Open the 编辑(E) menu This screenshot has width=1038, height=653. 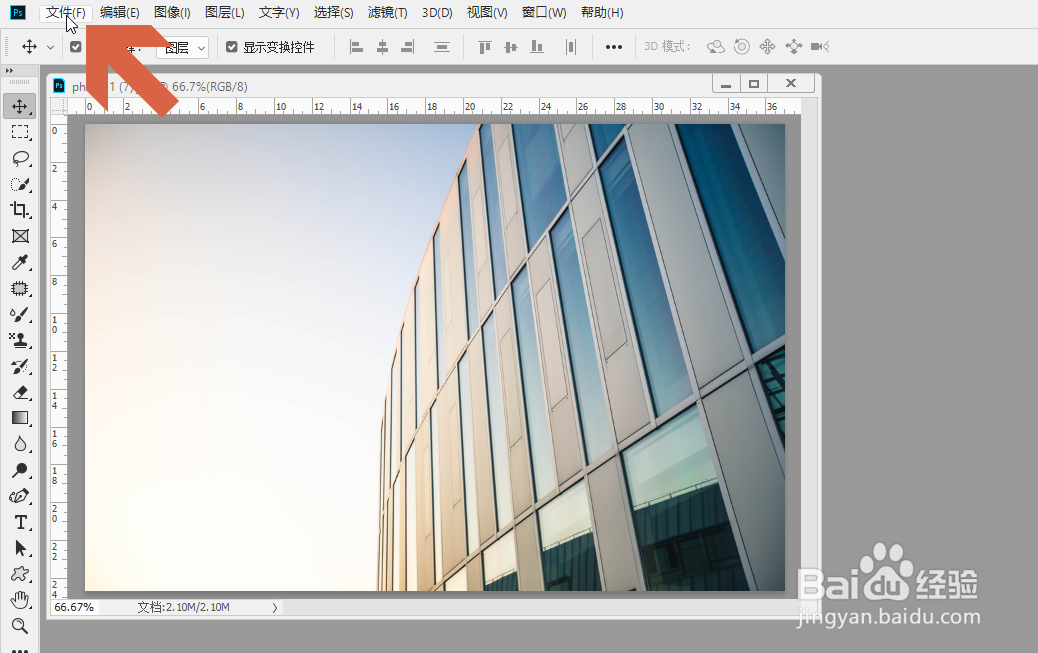coord(120,13)
